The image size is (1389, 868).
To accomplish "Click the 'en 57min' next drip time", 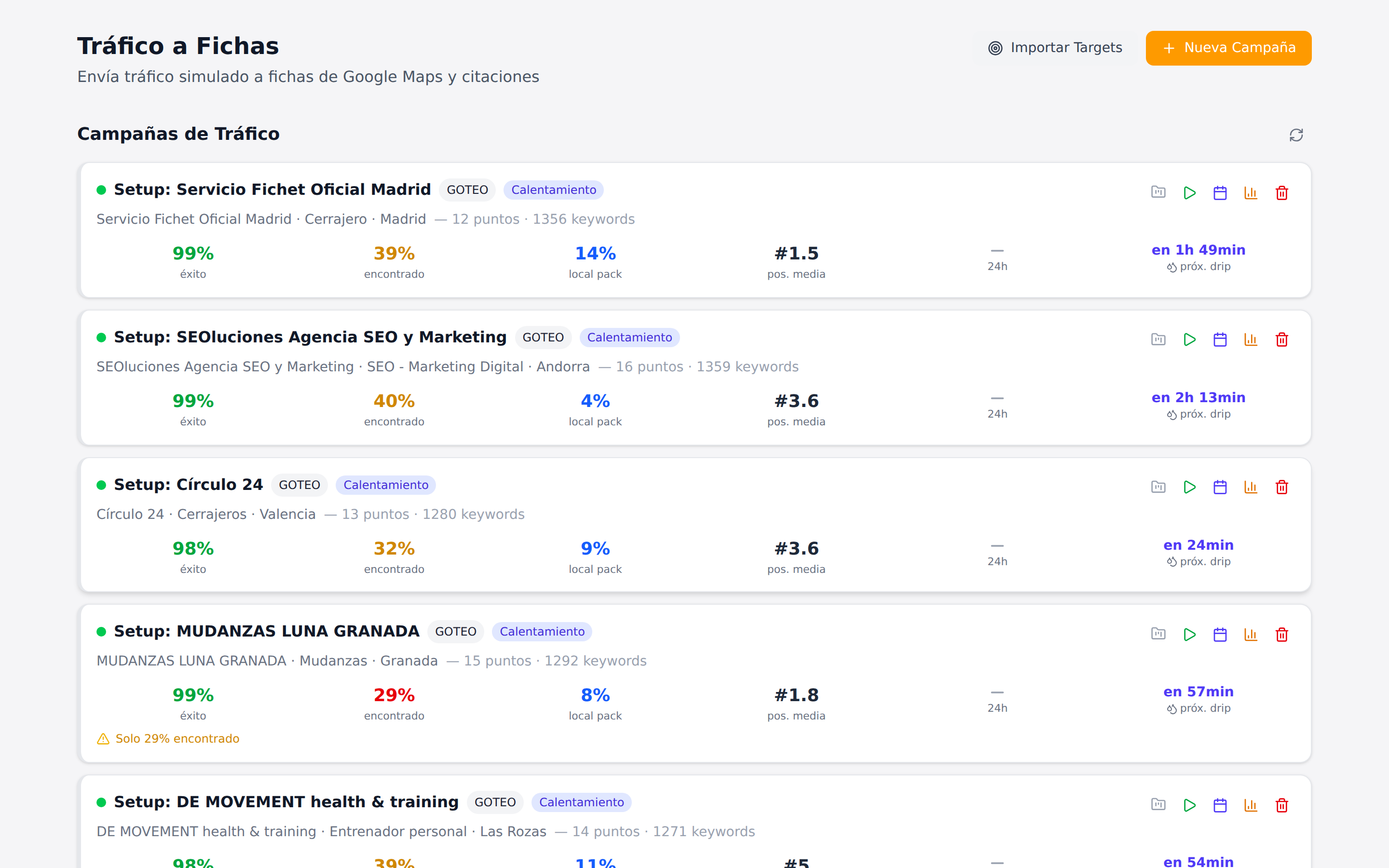I will [1198, 692].
